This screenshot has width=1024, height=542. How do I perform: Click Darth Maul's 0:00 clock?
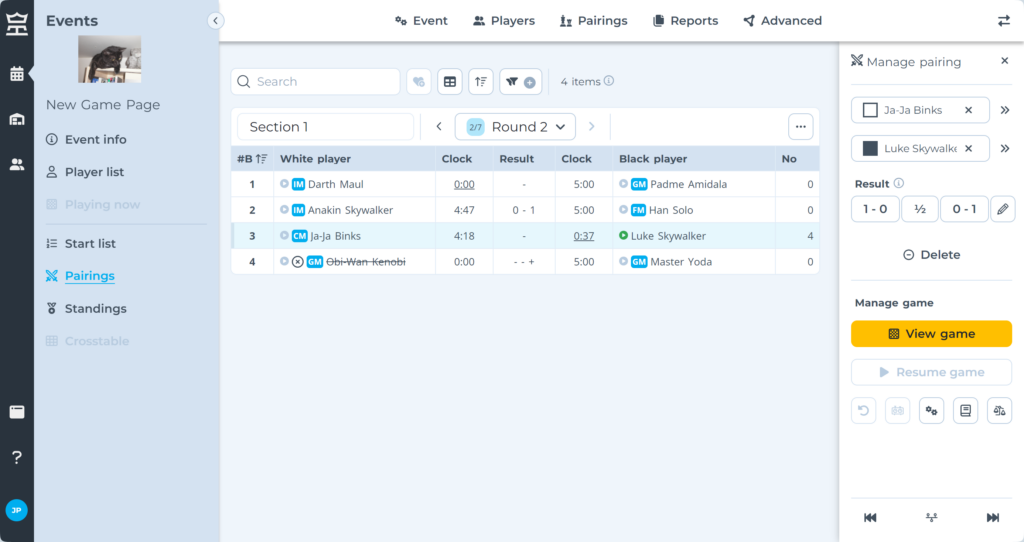[464, 184]
